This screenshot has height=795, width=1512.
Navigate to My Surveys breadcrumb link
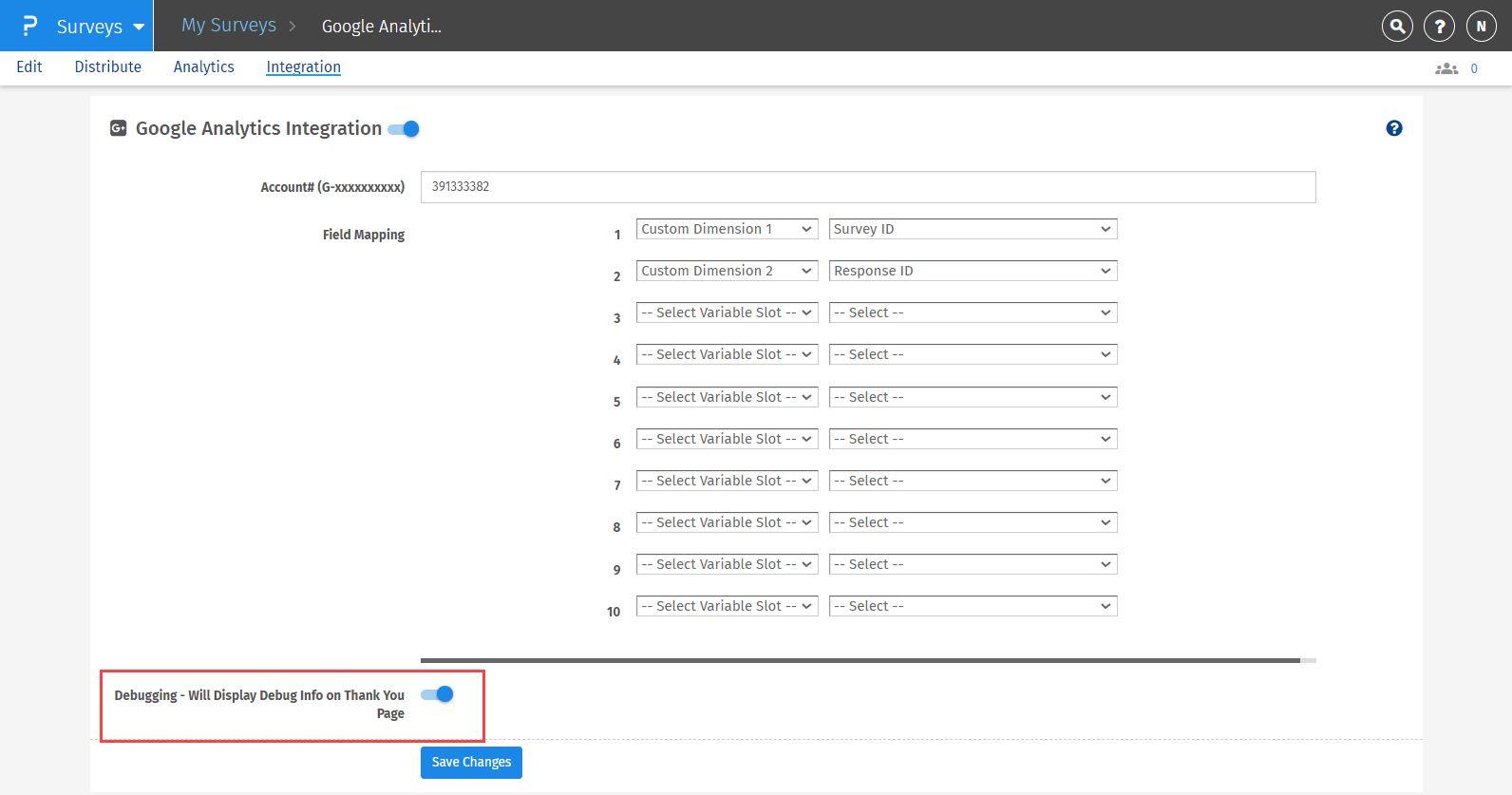[229, 26]
